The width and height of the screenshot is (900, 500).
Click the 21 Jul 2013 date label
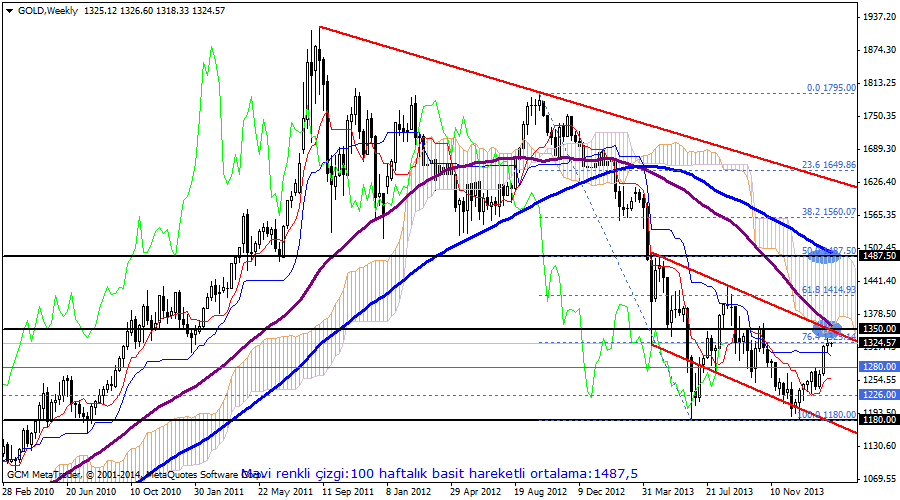click(x=730, y=492)
